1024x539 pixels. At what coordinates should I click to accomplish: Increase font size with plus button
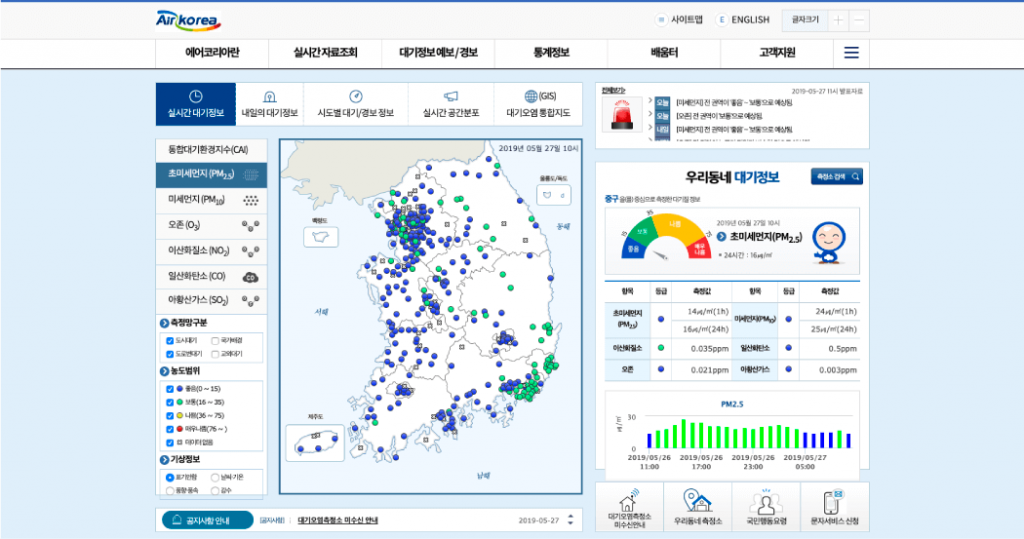(838, 20)
